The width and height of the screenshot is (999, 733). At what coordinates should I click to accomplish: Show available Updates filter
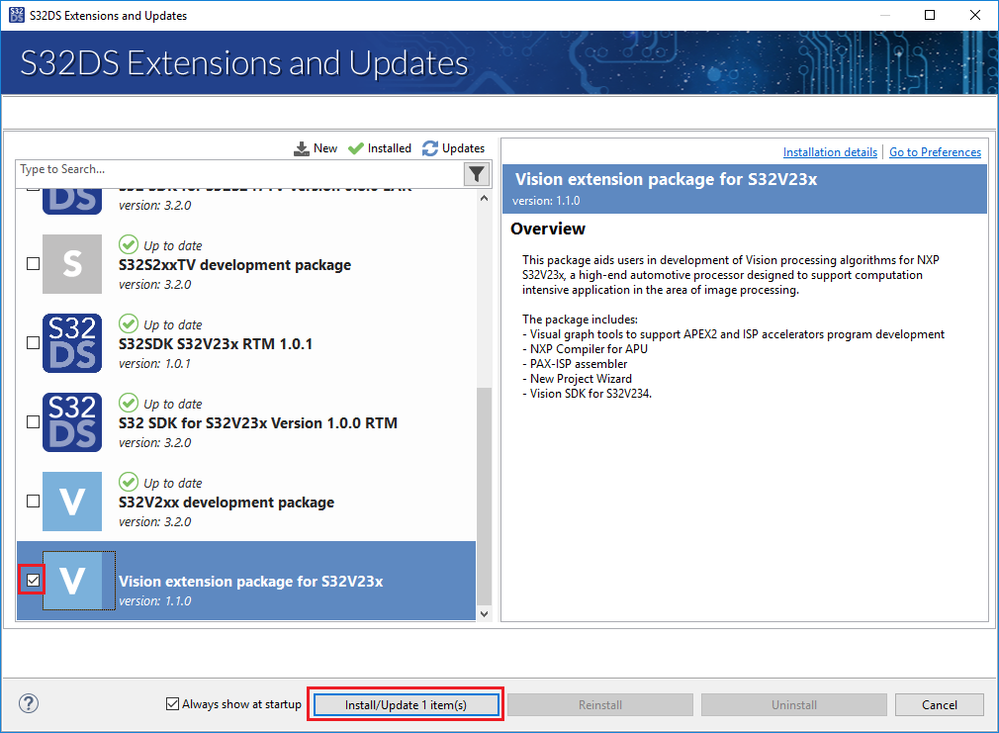click(454, 149)
